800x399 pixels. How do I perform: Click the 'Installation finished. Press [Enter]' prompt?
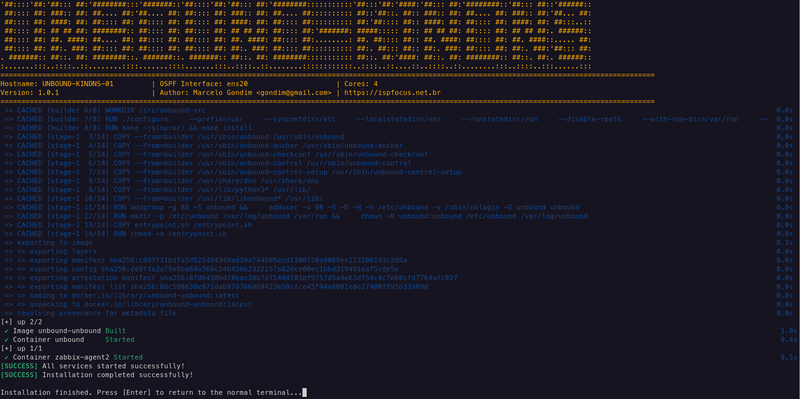(151, 393)
